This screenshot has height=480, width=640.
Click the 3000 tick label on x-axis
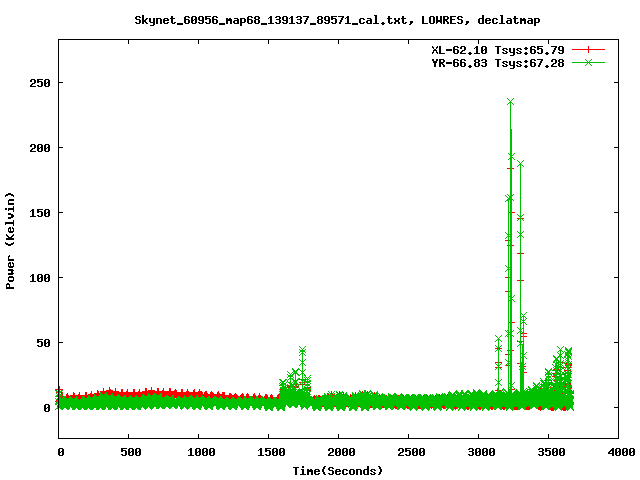coord(478,453)
